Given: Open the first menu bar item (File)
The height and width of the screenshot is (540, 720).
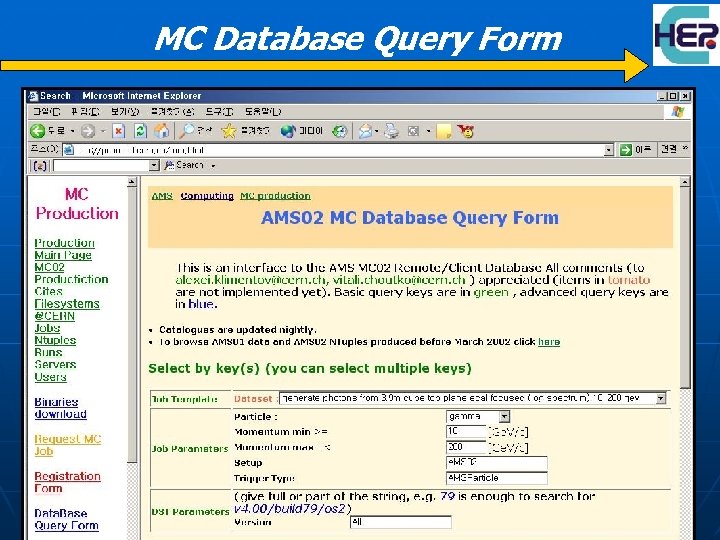Looking at the screenshot, I should pos(46,112).
